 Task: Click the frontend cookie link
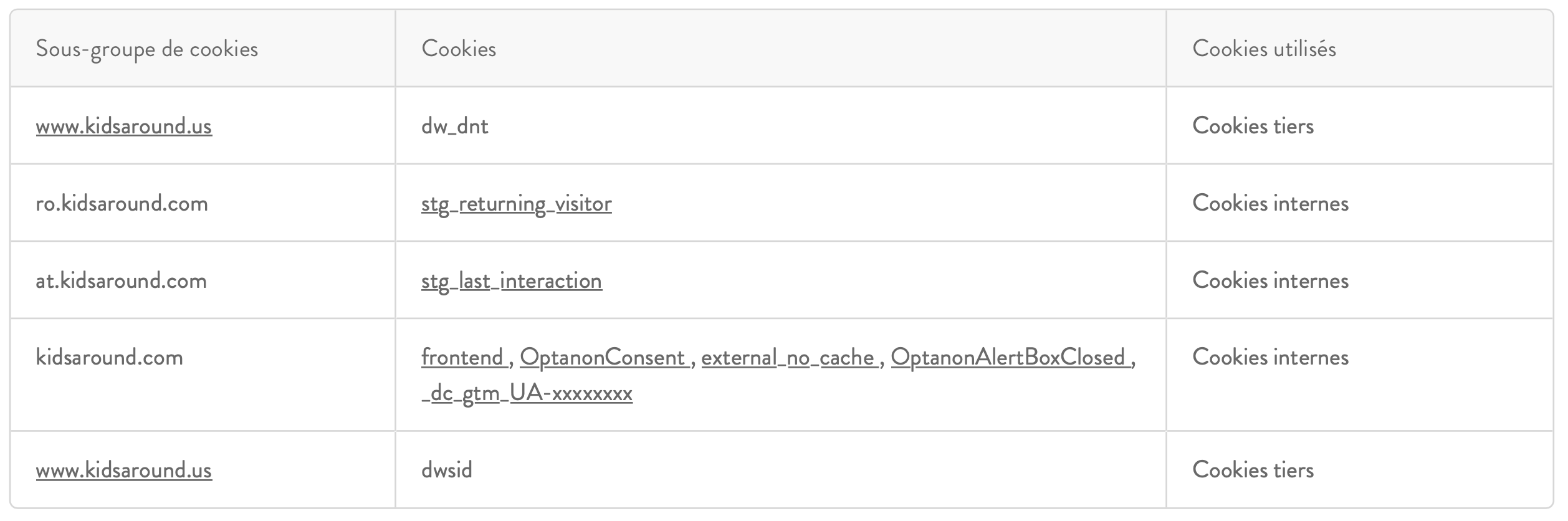(464, 357)
